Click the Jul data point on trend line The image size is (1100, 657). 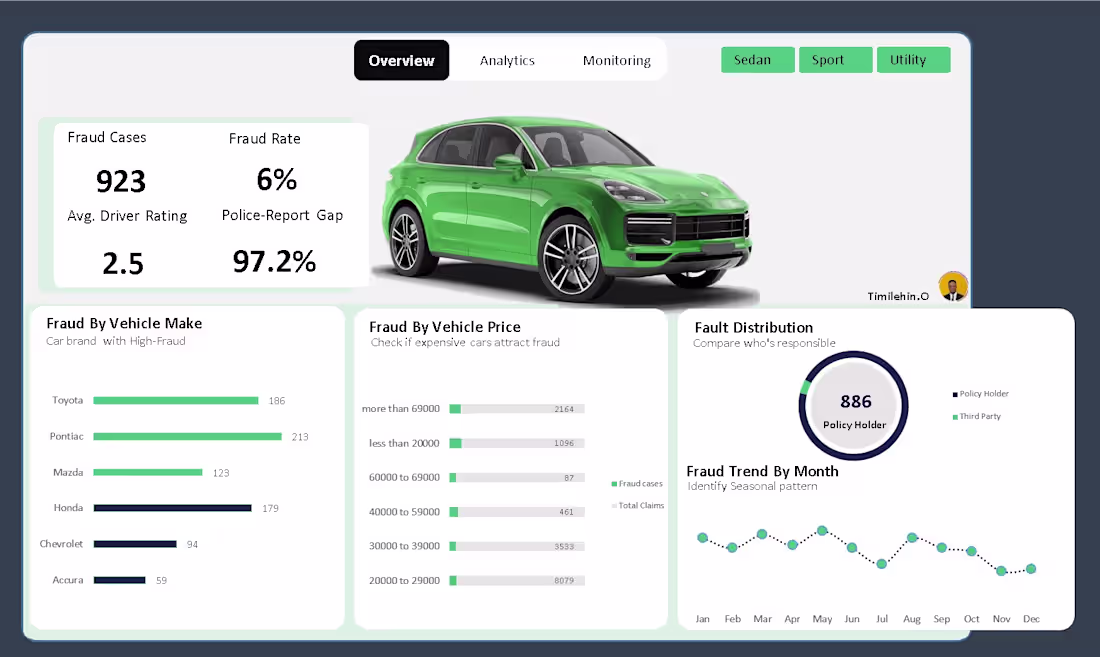pyautogui.click(x=882, y=564)
